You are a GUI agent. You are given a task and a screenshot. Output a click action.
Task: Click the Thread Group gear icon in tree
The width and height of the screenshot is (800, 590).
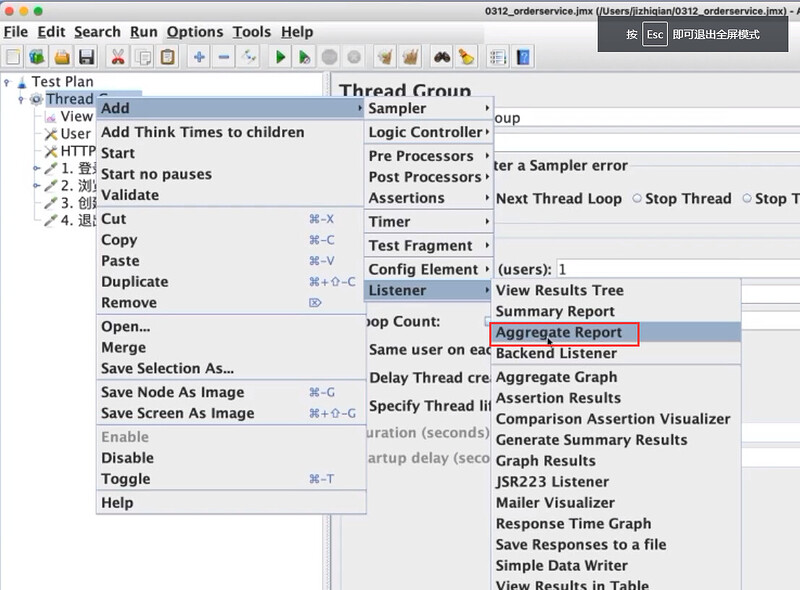36,99
